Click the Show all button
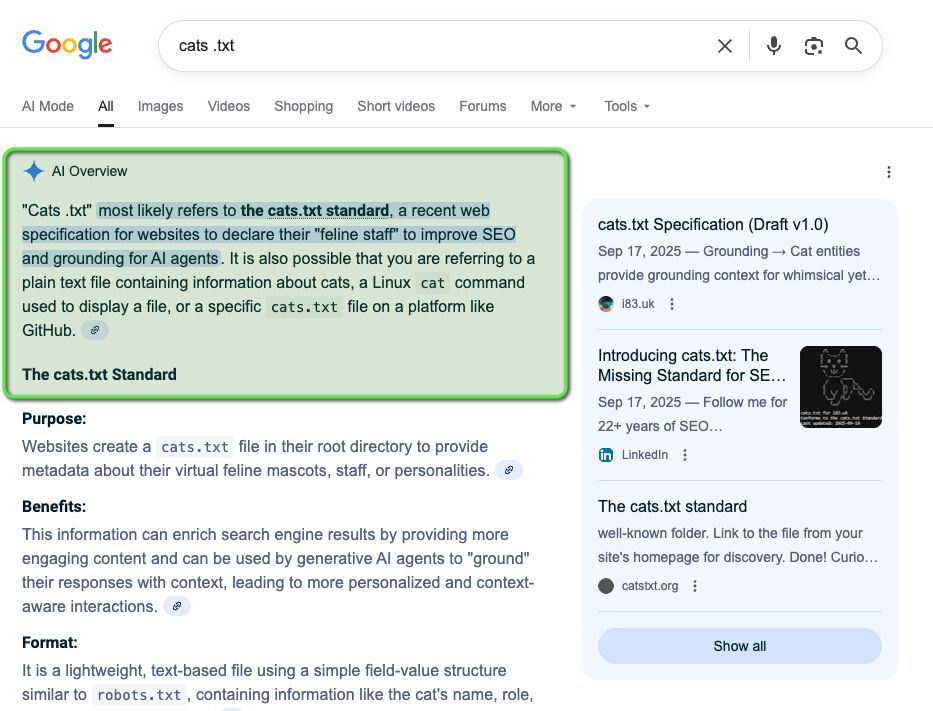Viewport: 933px width, 711px height. click(x=739, y=646)
